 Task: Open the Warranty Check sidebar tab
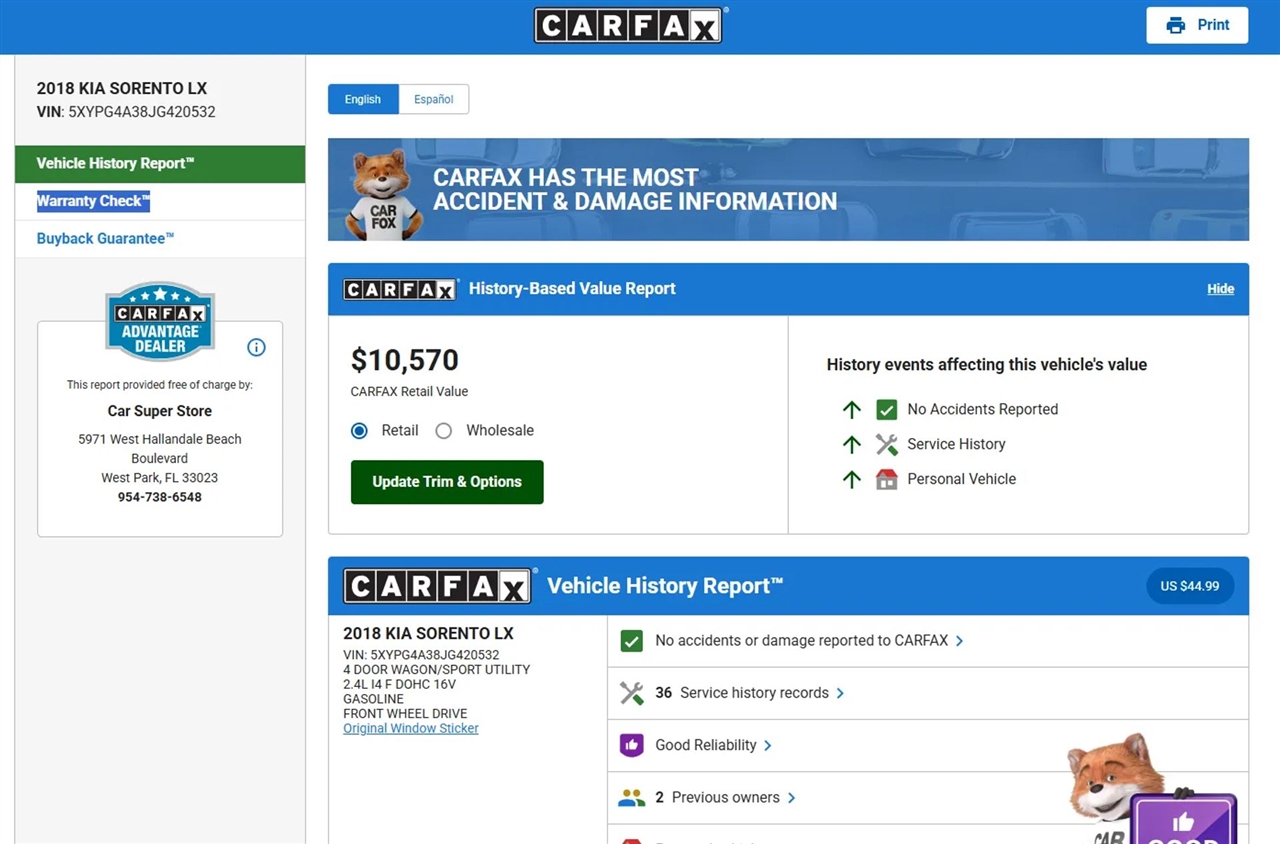click(93, 201)
